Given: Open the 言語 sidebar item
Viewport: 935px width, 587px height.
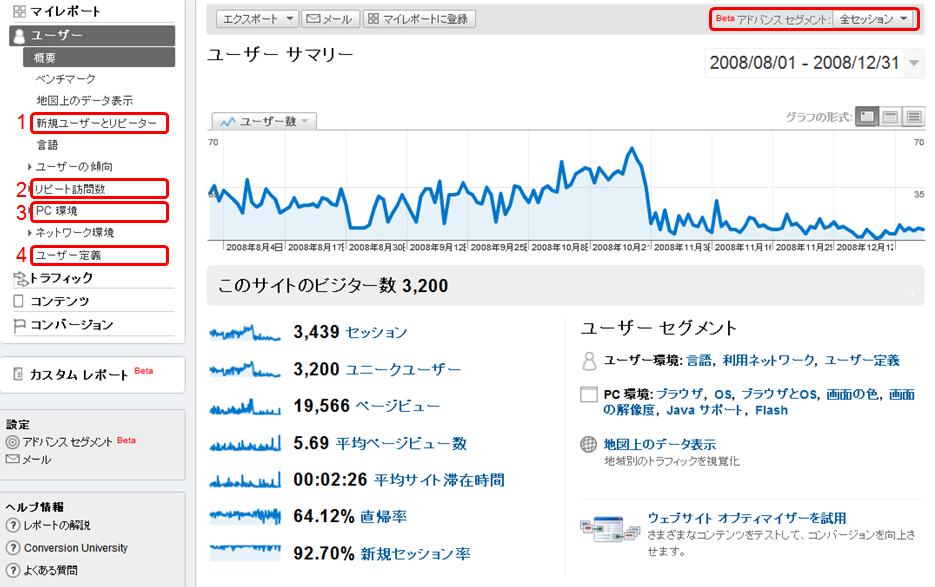Looking at the screenshot, I should coord(47,144).
